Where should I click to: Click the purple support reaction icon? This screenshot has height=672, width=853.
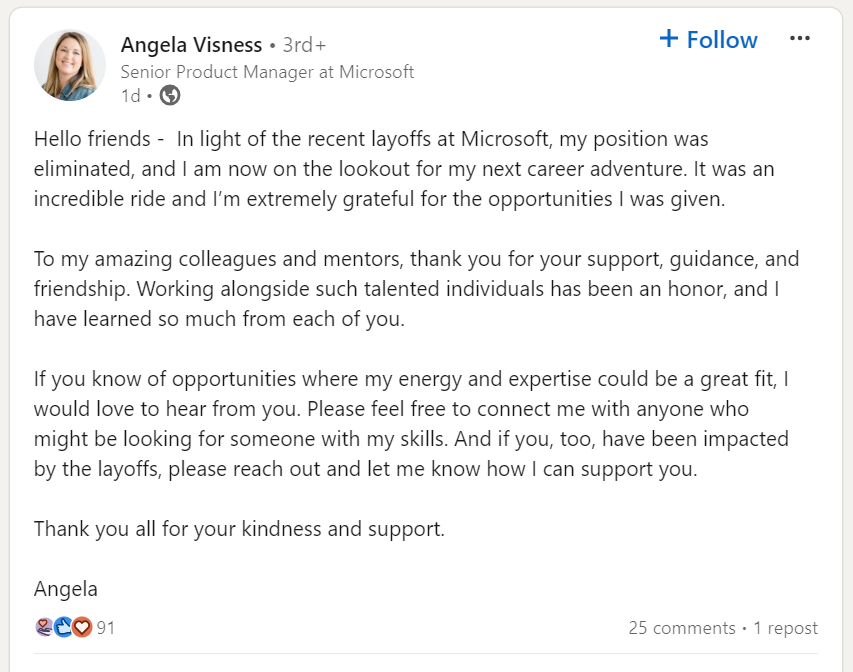point(44,628)
